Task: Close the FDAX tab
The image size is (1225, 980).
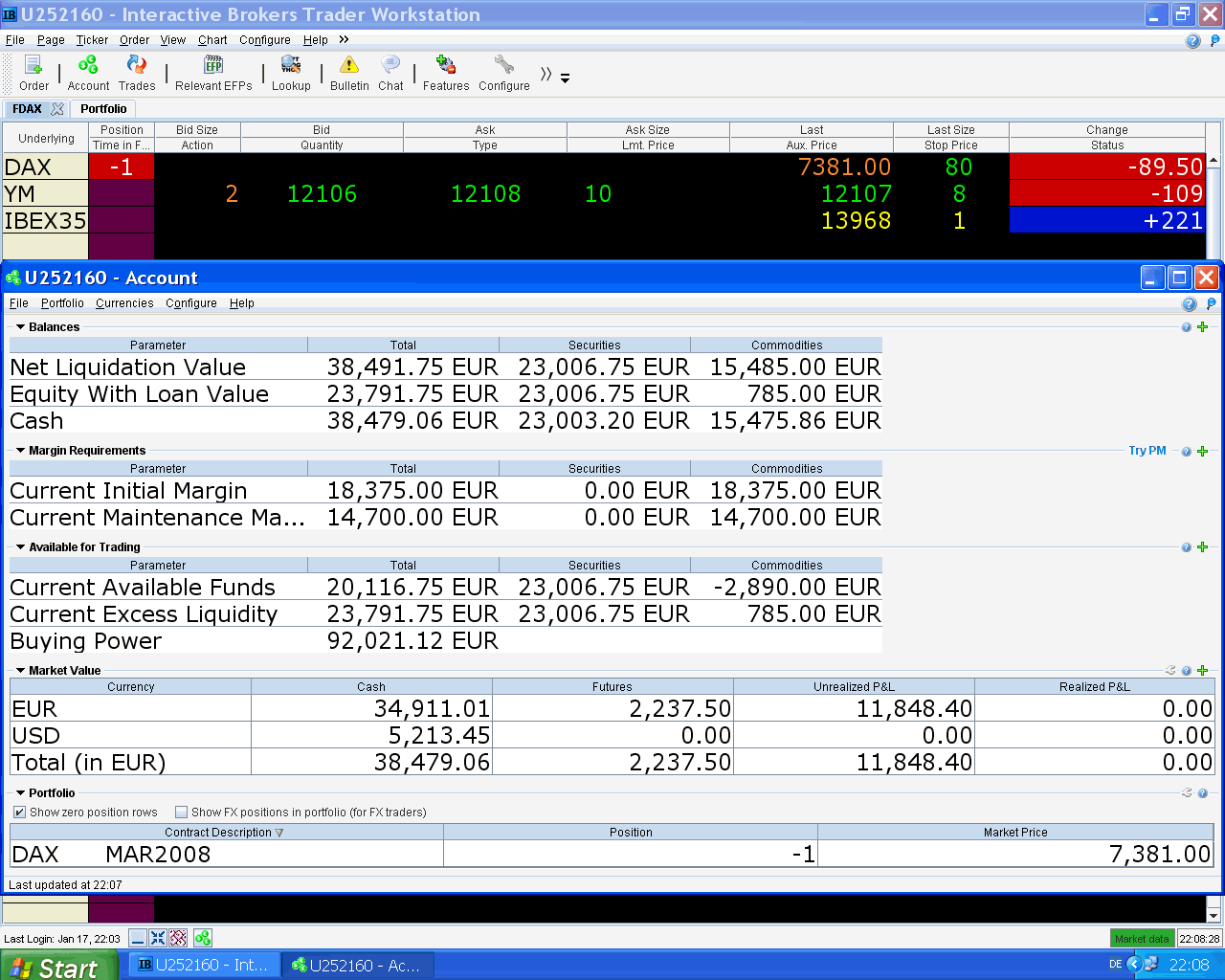Action: 57,109
